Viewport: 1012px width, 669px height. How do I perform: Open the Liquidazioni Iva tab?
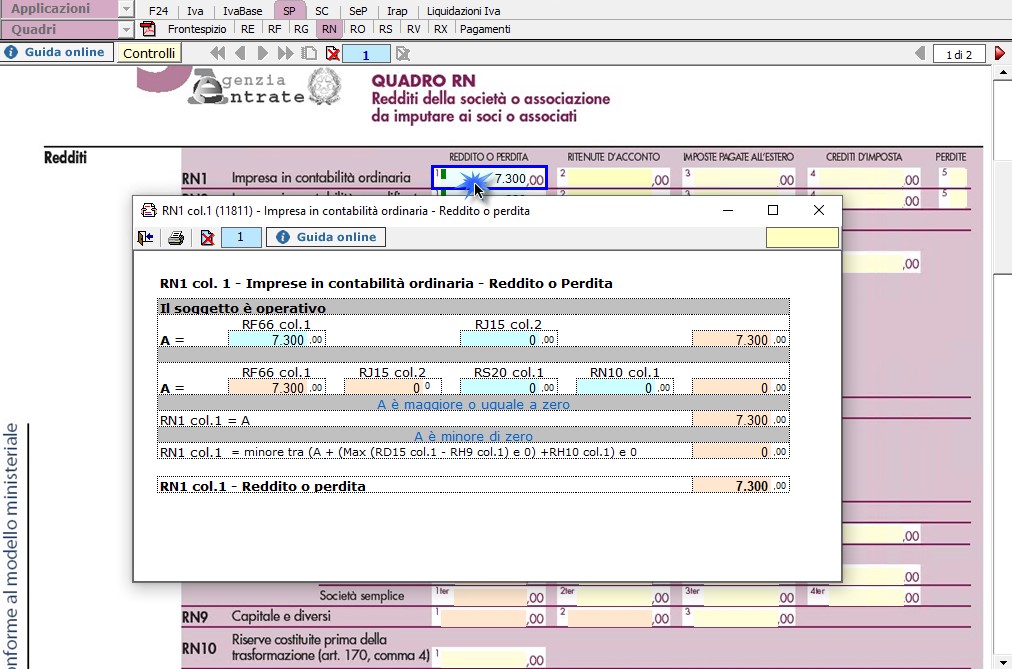[463, 11]
